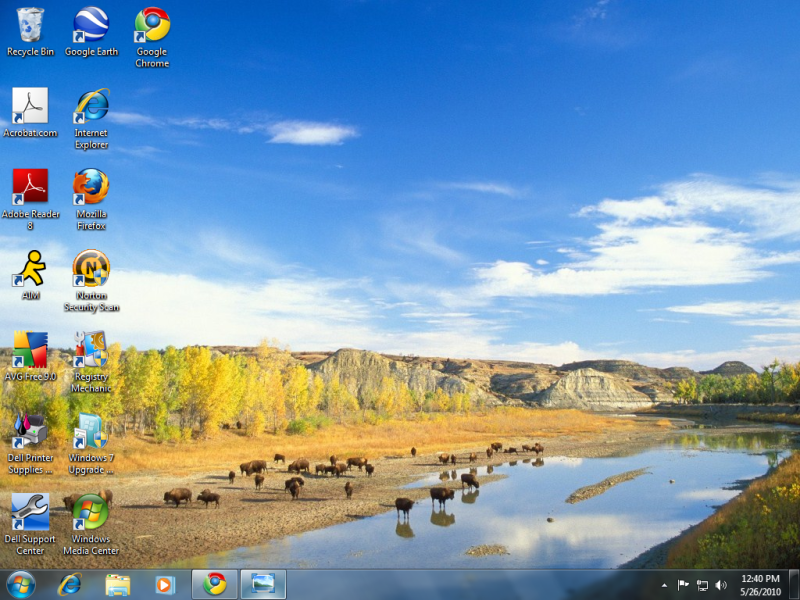Select the Adobe Reader 8 icon

tap(30, 187)
